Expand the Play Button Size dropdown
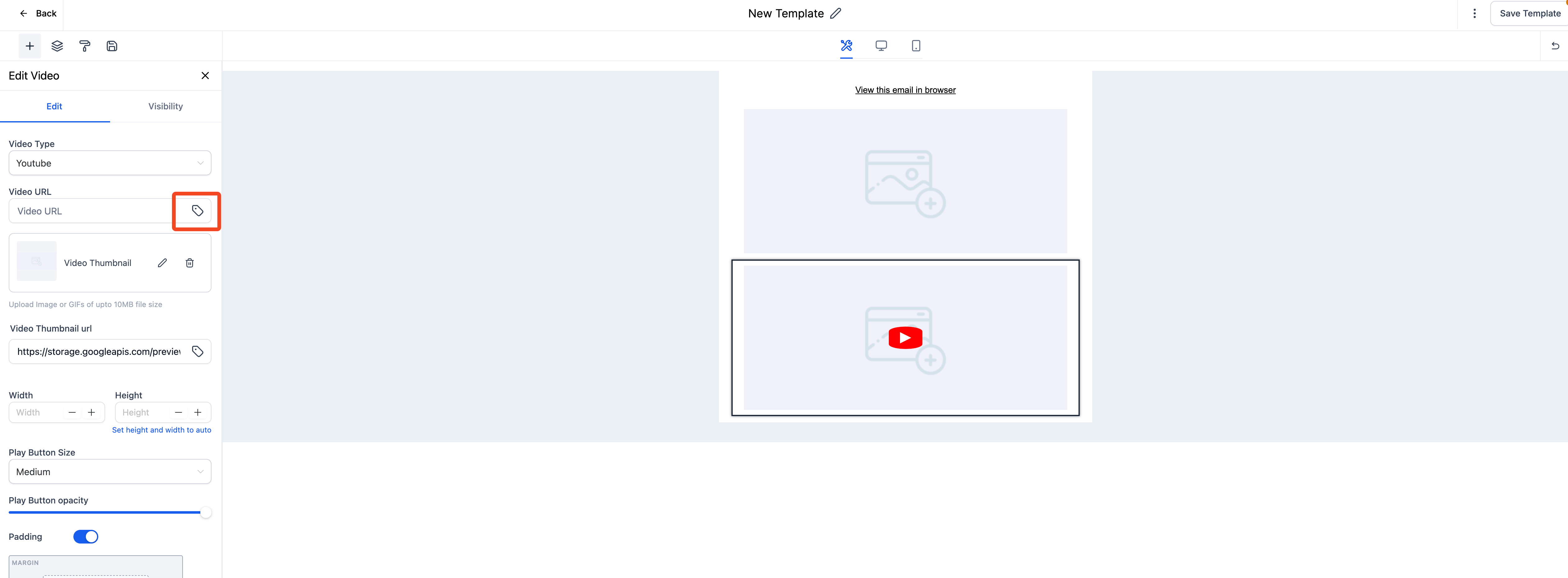 point(109,471)
